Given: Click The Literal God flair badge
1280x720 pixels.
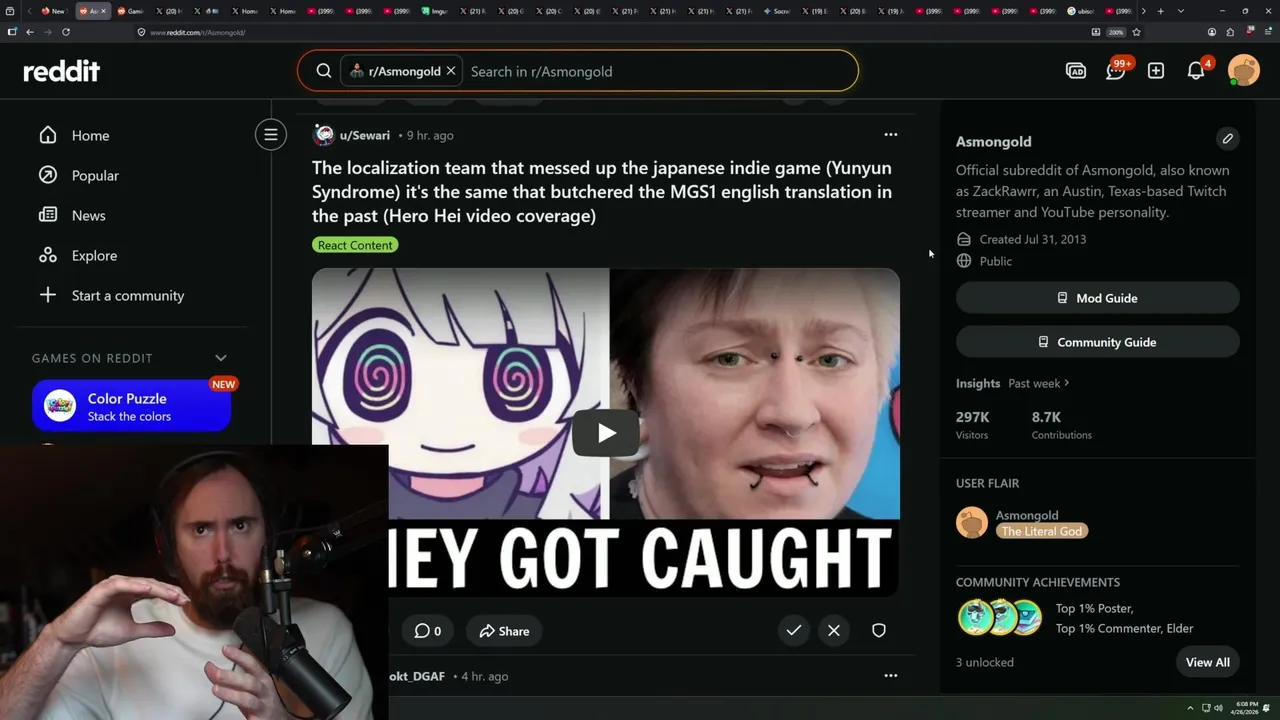Looking at the screenshot, I should 1041,531.
